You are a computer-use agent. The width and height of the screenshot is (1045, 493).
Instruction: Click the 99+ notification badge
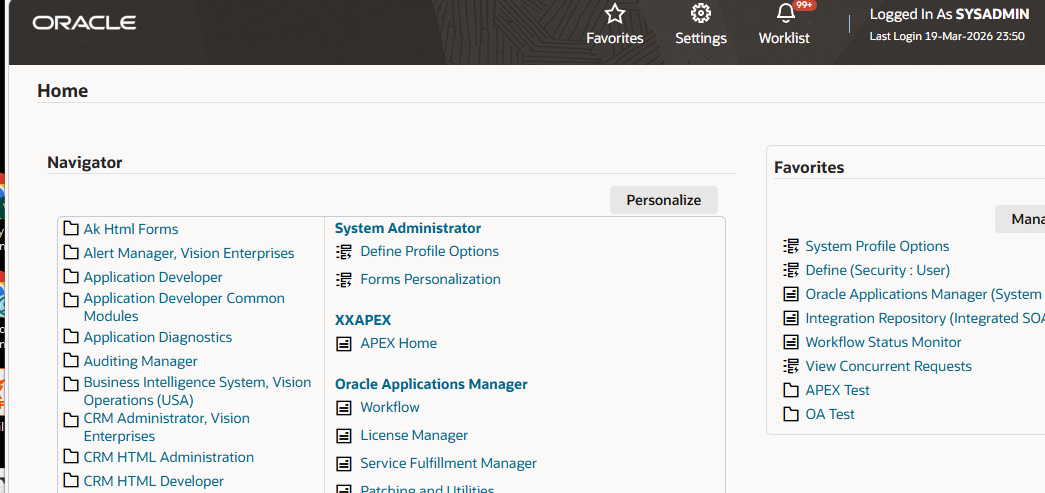(x=806, y=5)
